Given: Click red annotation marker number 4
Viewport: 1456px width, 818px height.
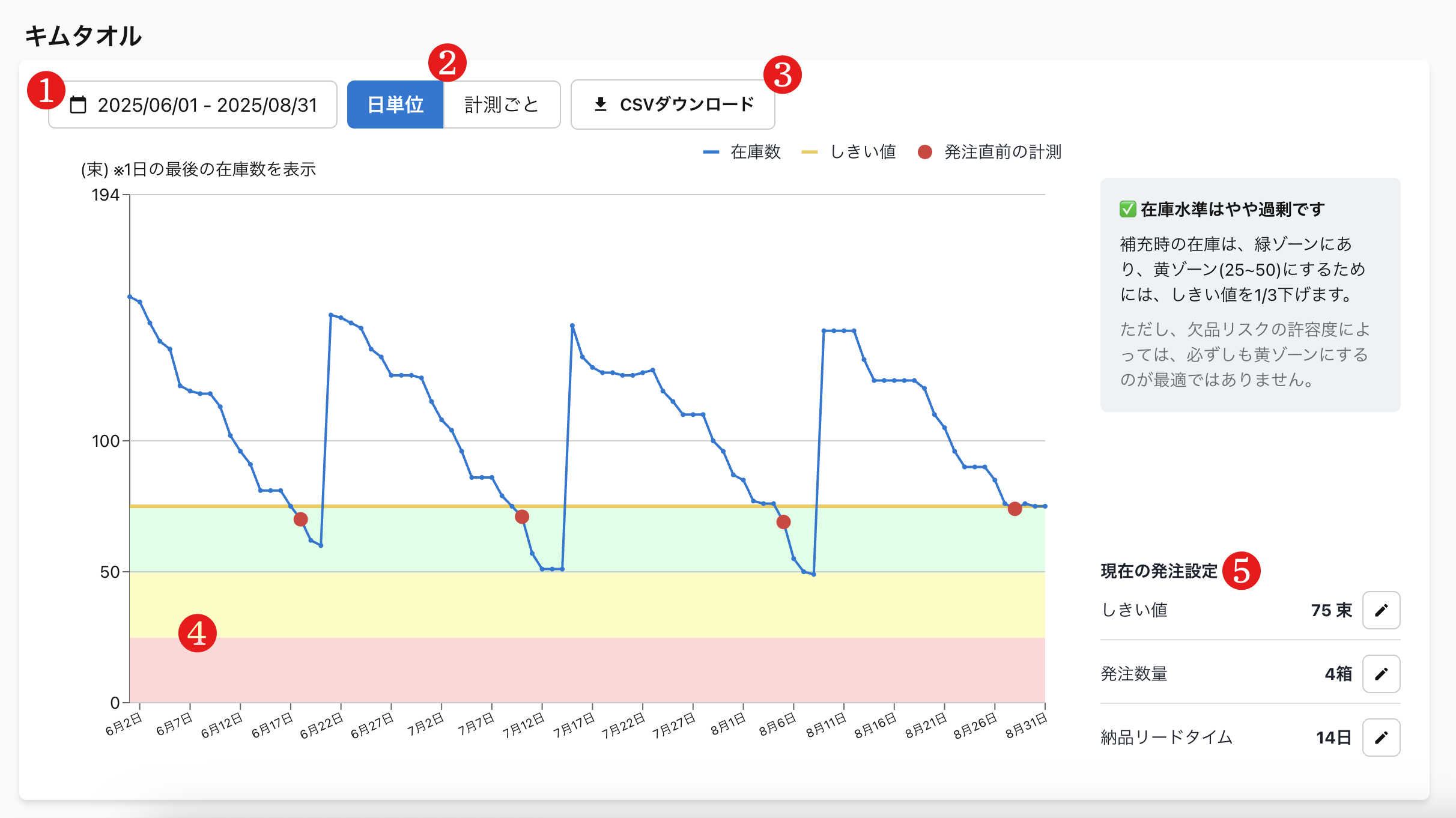Looking at the screenshot, I should [x=197, y=633].
